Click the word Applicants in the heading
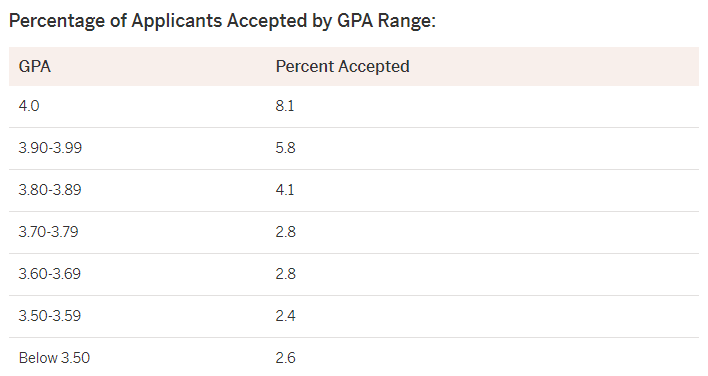The width and height of the screenshot is (708, 376). point(177,21)
